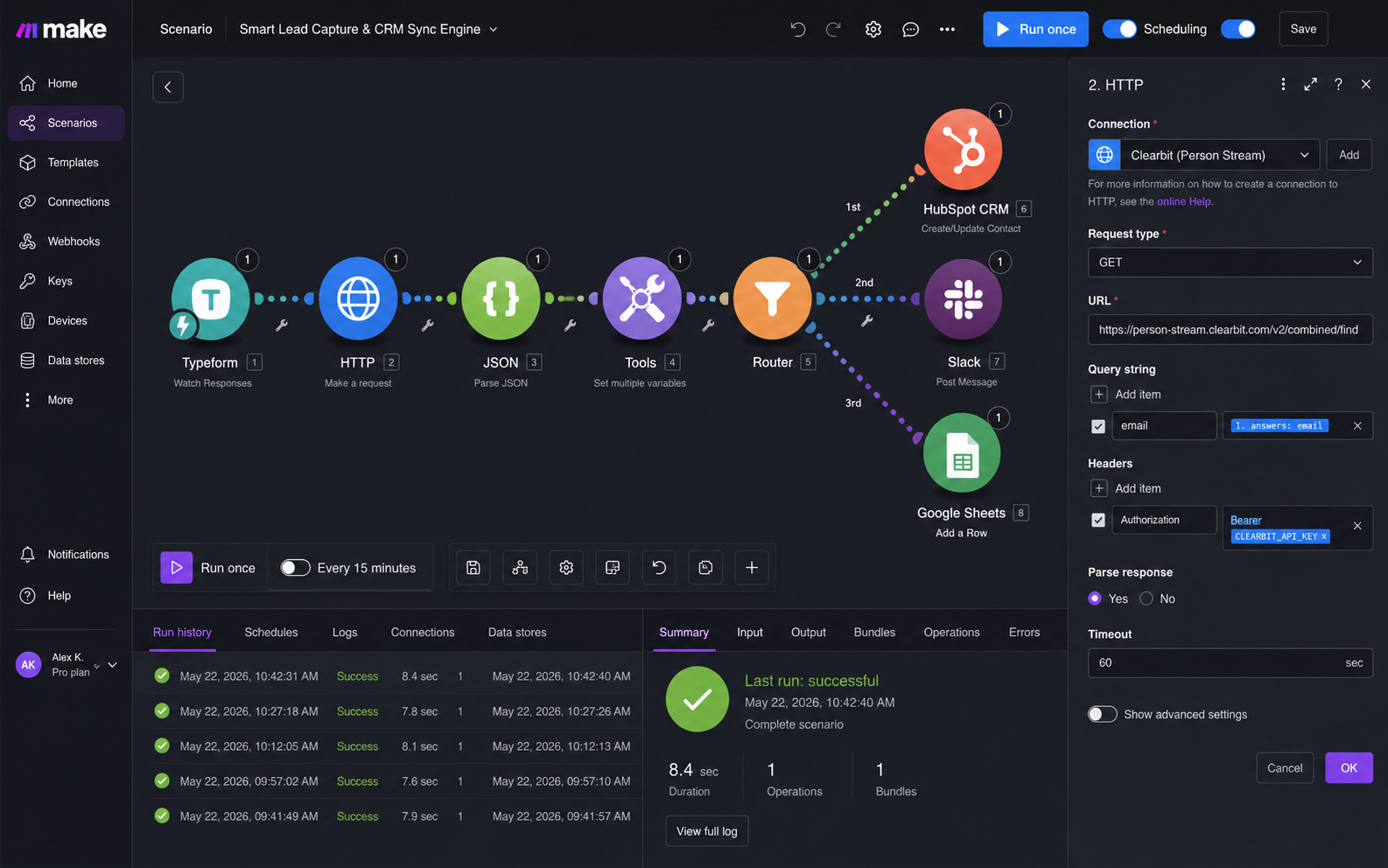Open Data stores in the sidebar
The height and width of the screenshot is (868, 1388).
click(66, 360)
